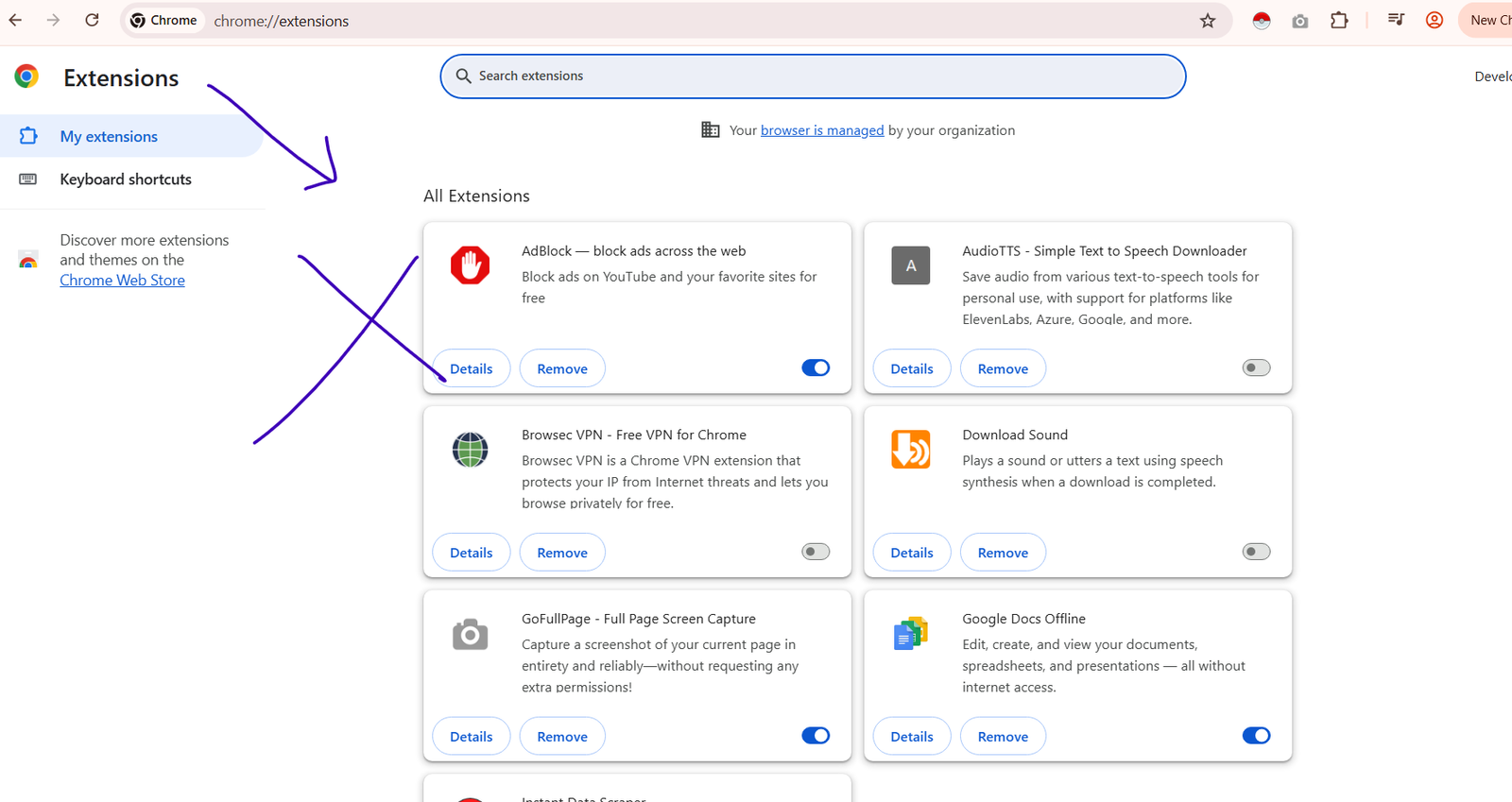Image resolution: width=1512 pixels, height=802 pixels.
Task: Click the 'Download Sound' title text
Action: 1015,435
